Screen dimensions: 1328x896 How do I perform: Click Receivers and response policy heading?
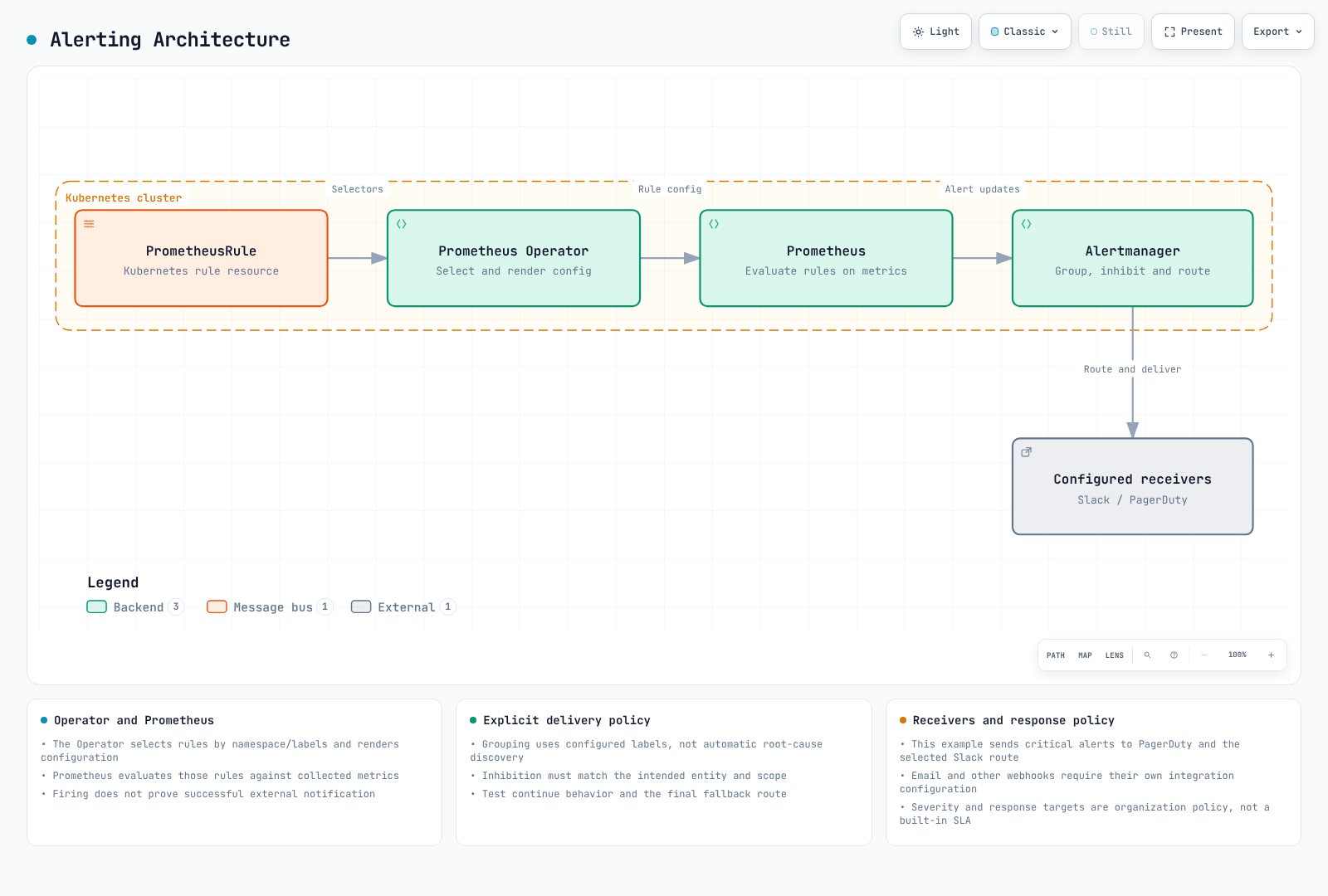click(x=1013, y=720)
